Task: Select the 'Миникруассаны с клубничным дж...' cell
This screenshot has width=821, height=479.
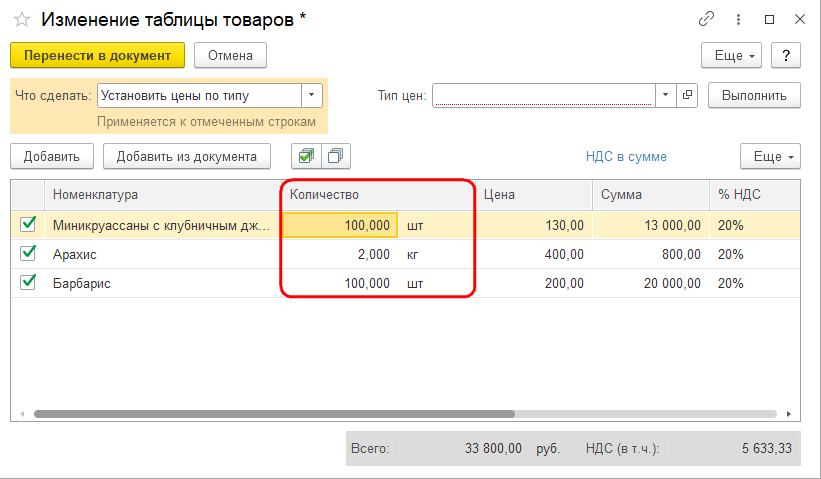Action: pyautogui.click(x=163, y=225)
